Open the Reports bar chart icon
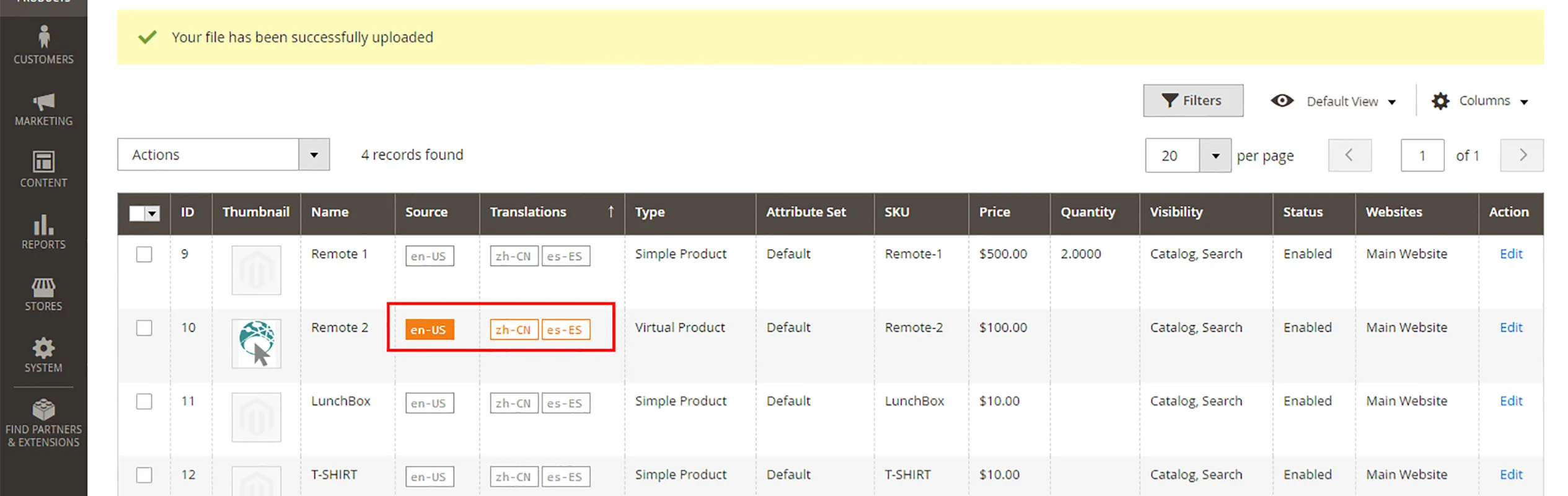 (x=43, y=224)
